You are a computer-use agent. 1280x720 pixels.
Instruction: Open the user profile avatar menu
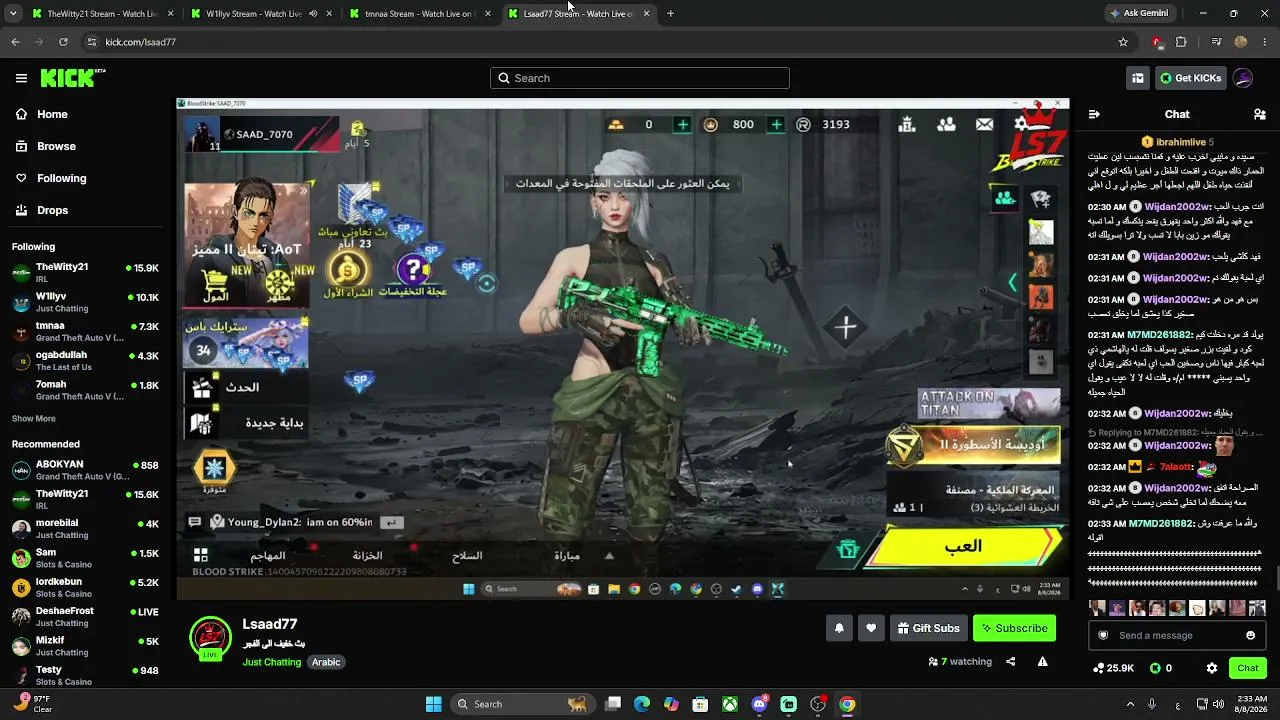(x=1243, y=78)
